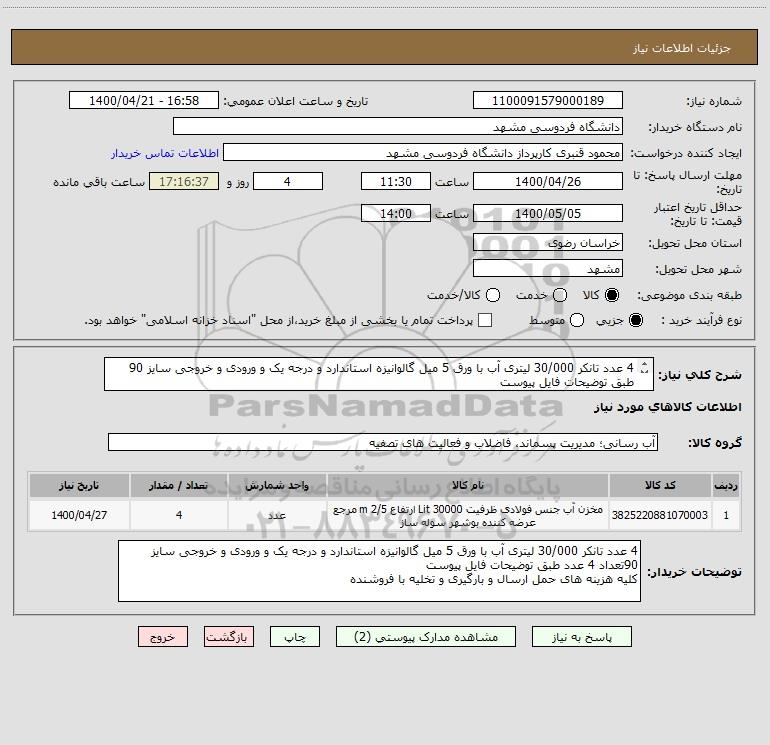770x745 pixels.
Task: Click the چاپ print button
Action: pos(295,637)
